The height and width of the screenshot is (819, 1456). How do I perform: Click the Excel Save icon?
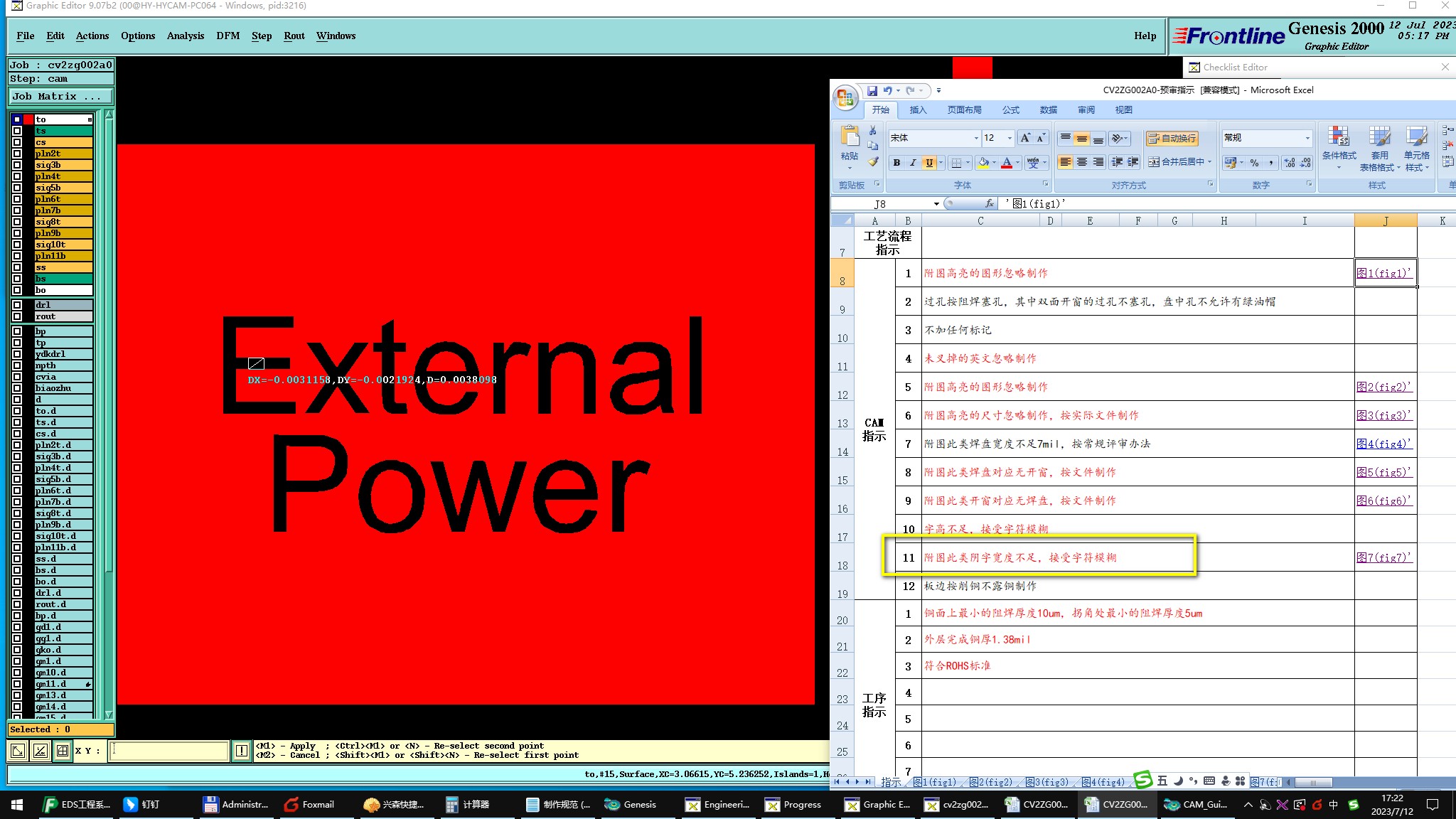pyautogui.click(x=872, y=90)
